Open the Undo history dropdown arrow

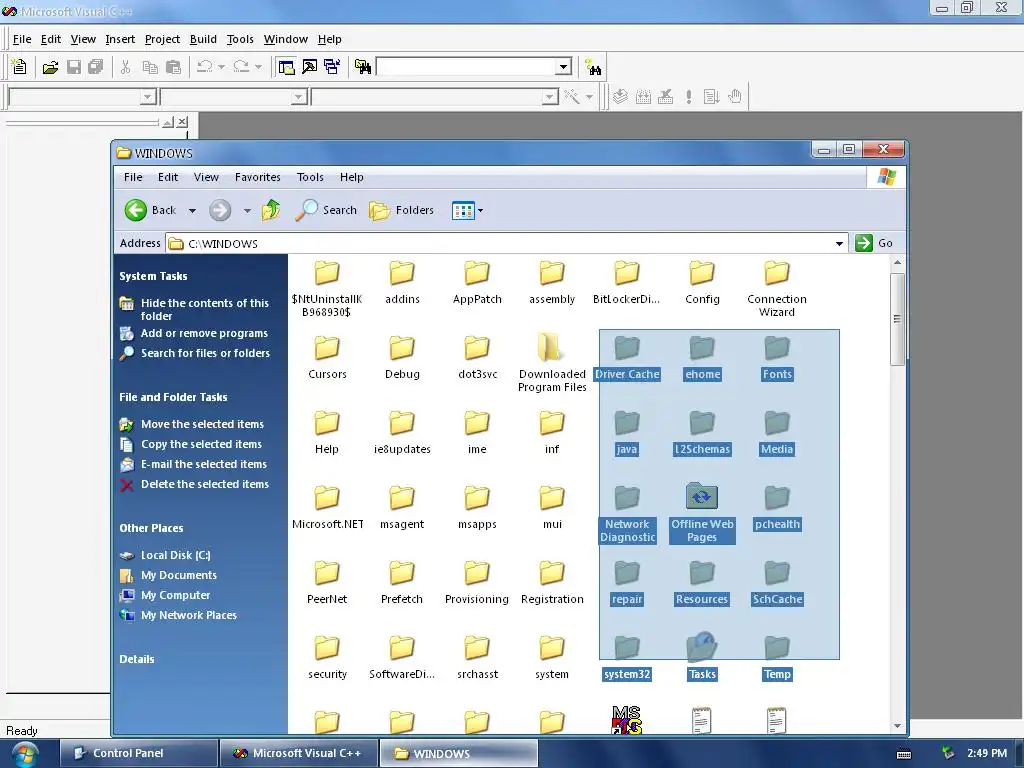click(x=221, y=67)
